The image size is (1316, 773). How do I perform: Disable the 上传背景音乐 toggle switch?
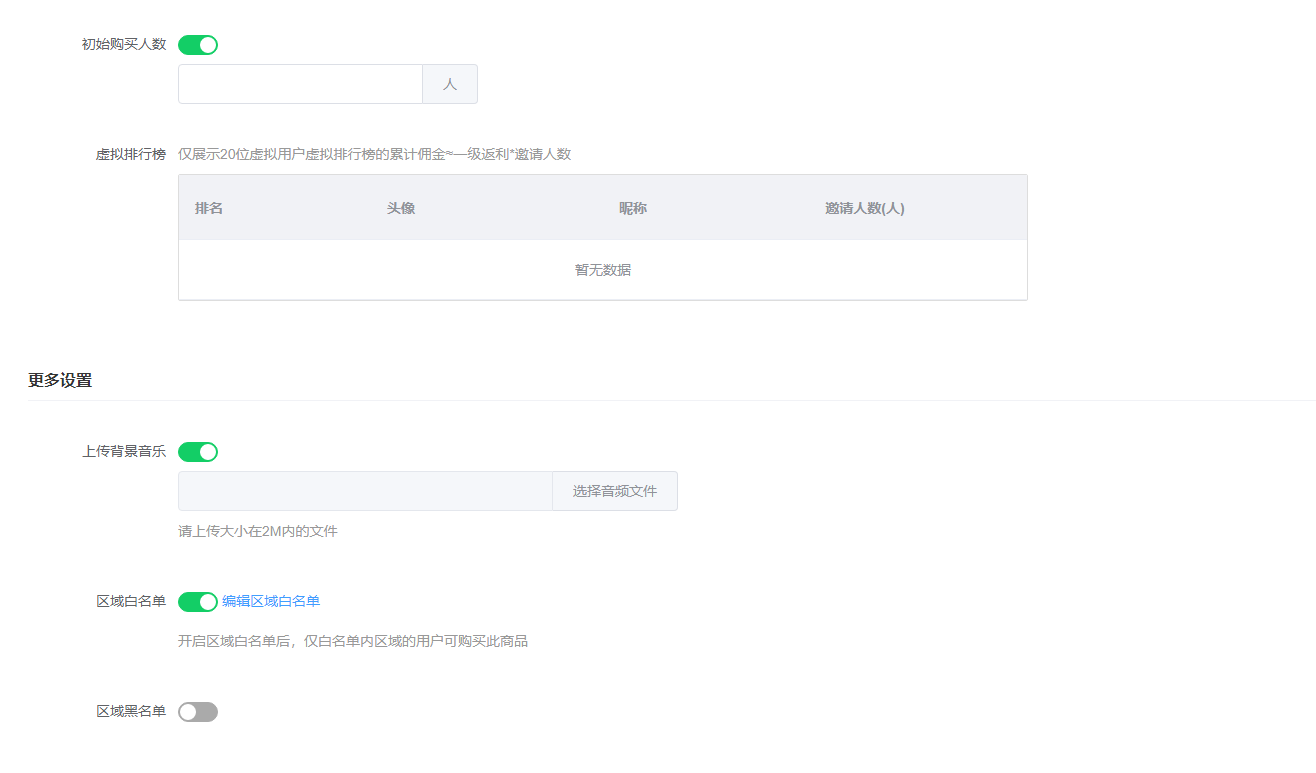click(x=197, y=451)
